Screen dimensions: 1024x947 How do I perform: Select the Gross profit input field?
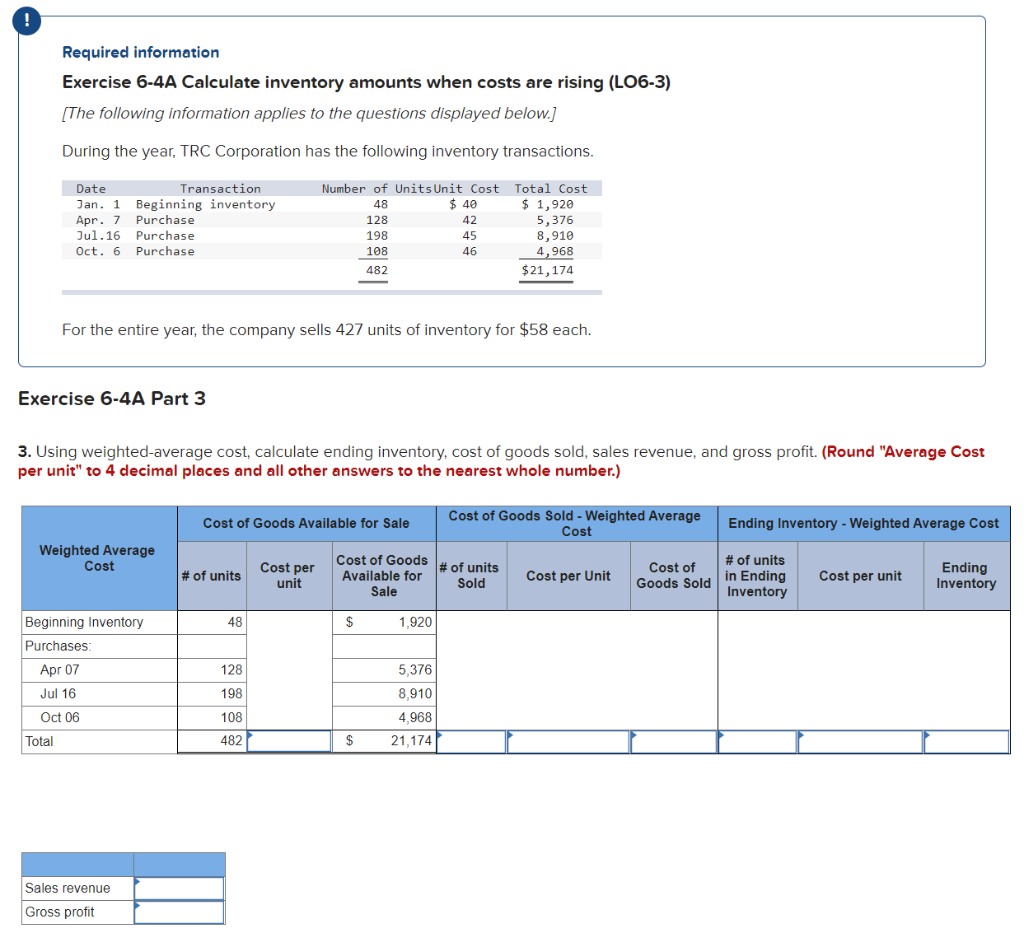click(179, 912)
